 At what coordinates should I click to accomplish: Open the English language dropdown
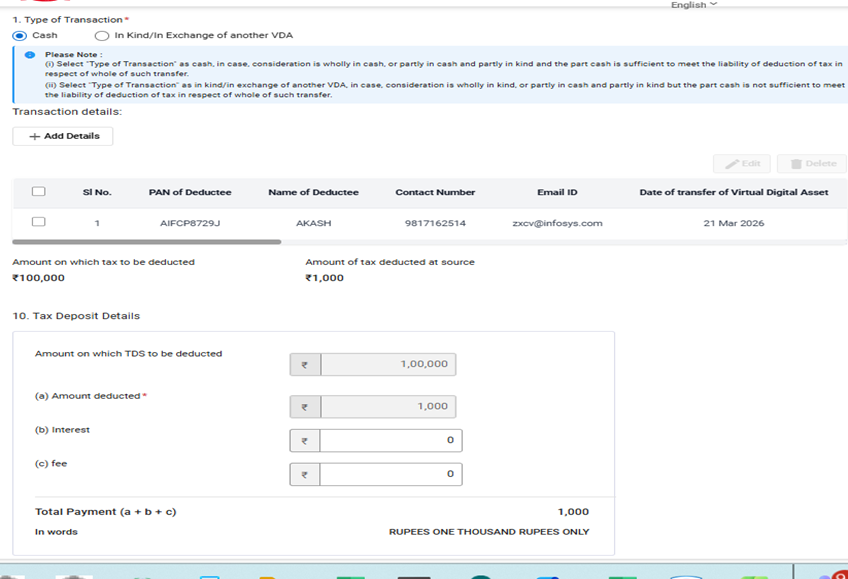693,5
